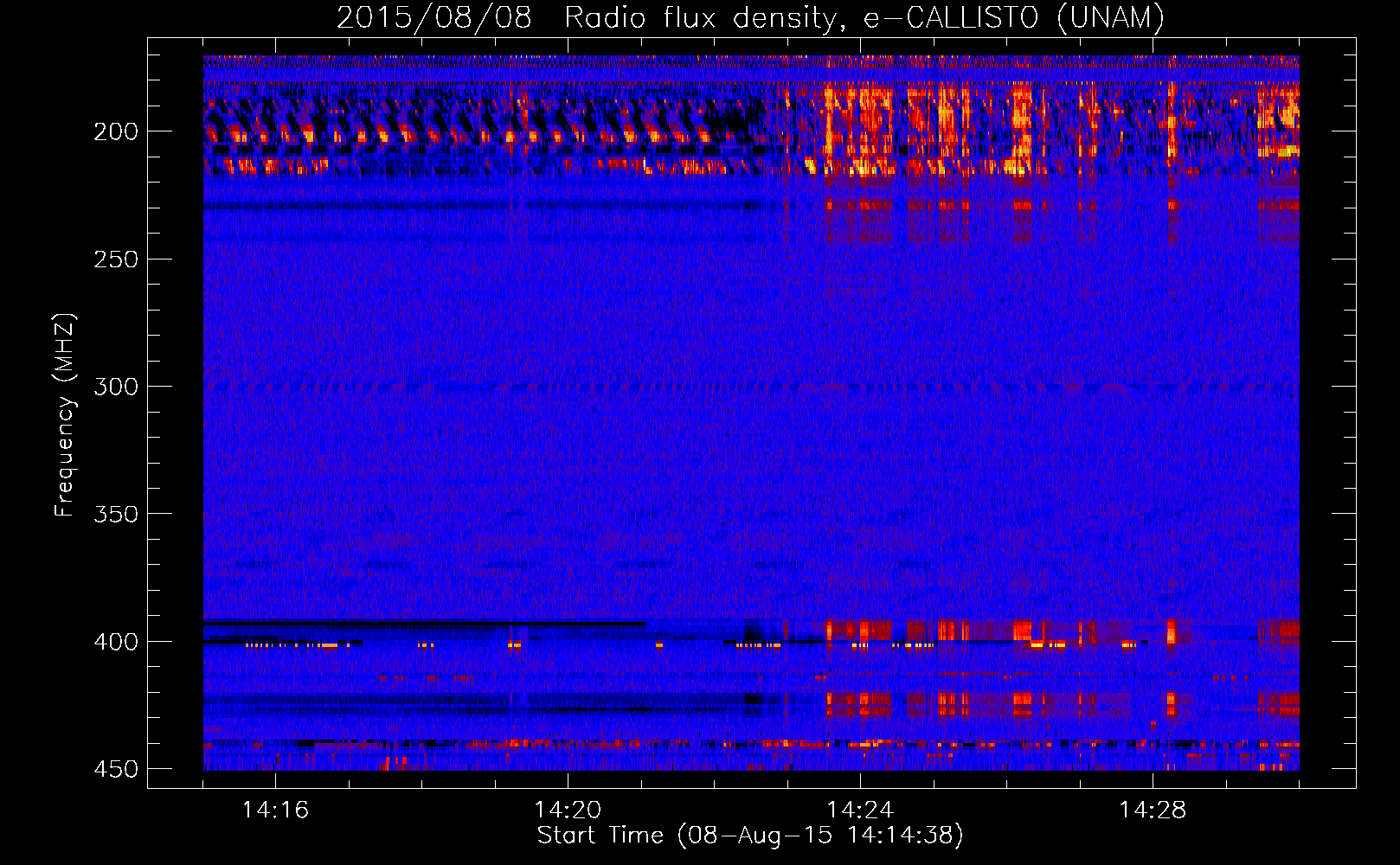
Task: Click the Frequency (MHZ) axis label
Action: tap(65, 415)
